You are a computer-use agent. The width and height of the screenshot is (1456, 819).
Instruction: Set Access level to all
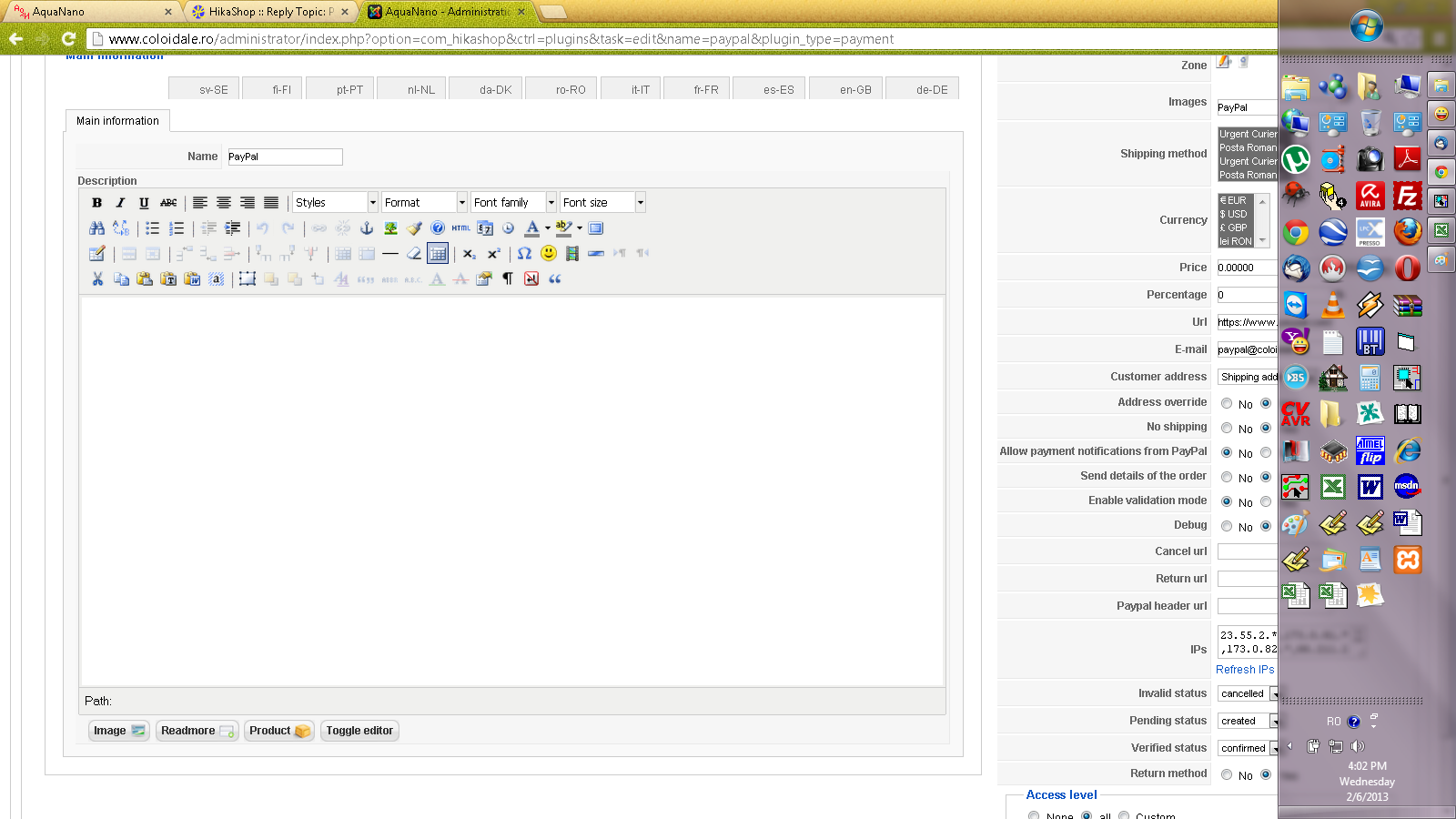pos(1087,815)
